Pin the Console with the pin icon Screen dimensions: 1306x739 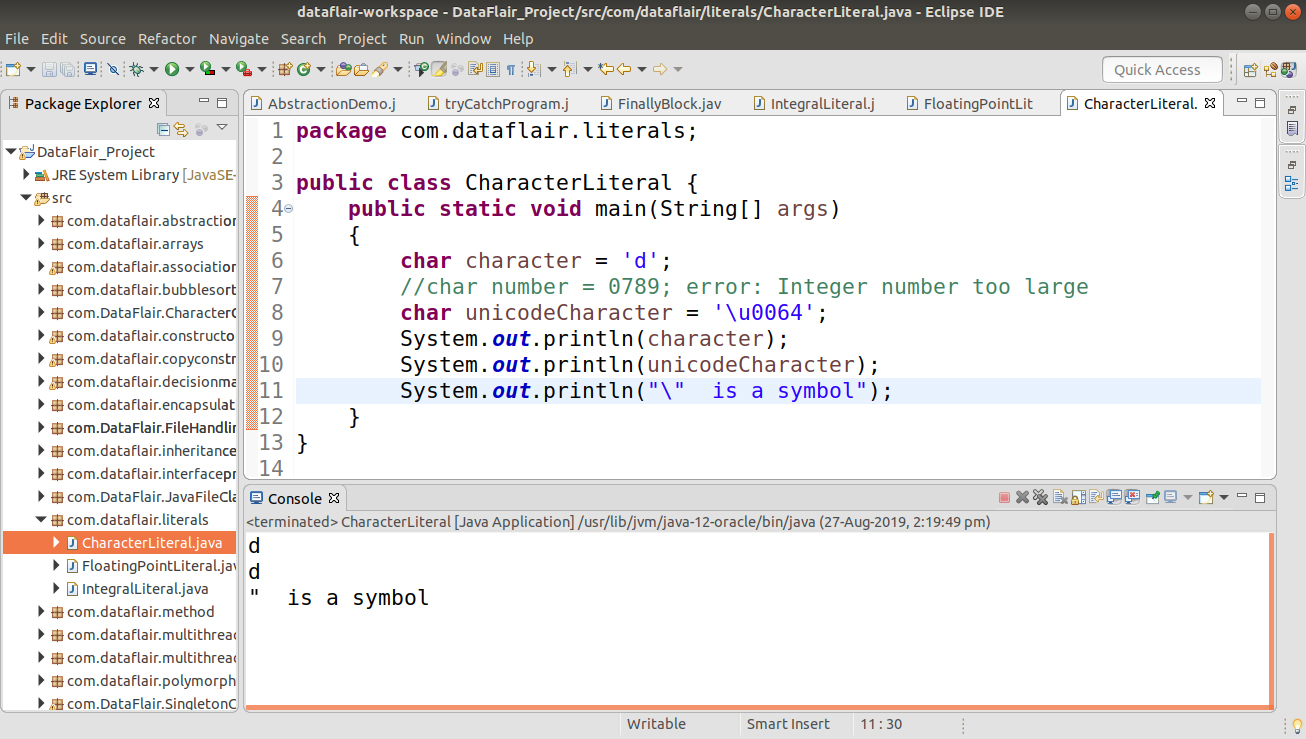[1152, 495]
